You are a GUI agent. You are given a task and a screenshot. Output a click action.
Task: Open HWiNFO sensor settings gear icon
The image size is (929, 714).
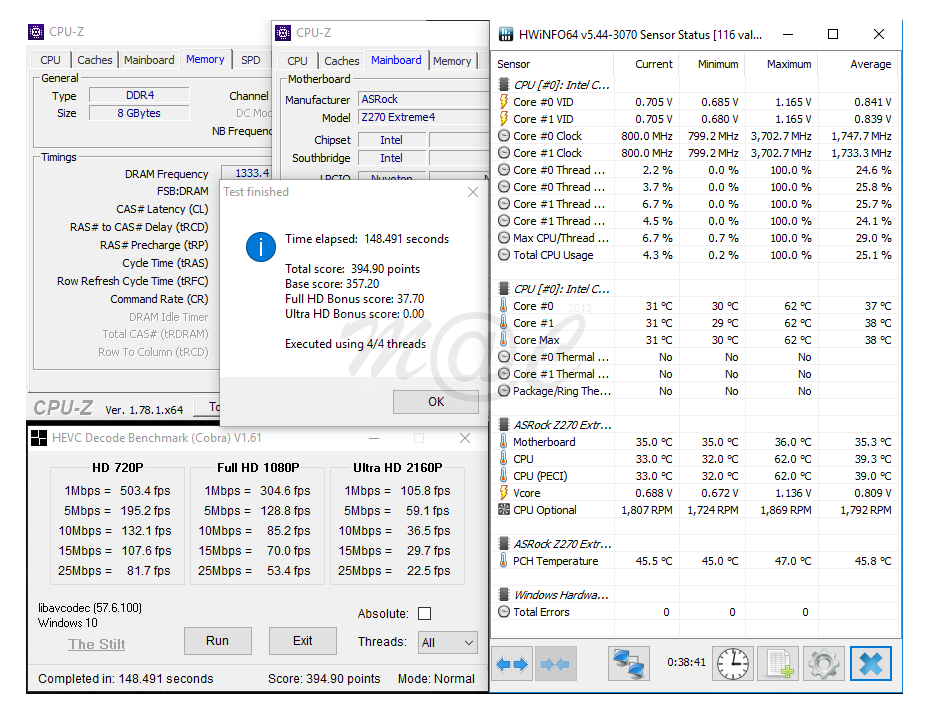pos(824,664)
